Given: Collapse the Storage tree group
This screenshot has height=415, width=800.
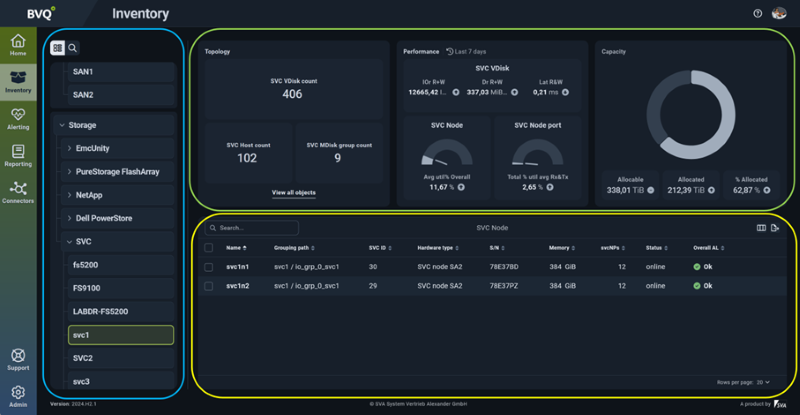Looking at the screenshot, I should click(60, 125).
